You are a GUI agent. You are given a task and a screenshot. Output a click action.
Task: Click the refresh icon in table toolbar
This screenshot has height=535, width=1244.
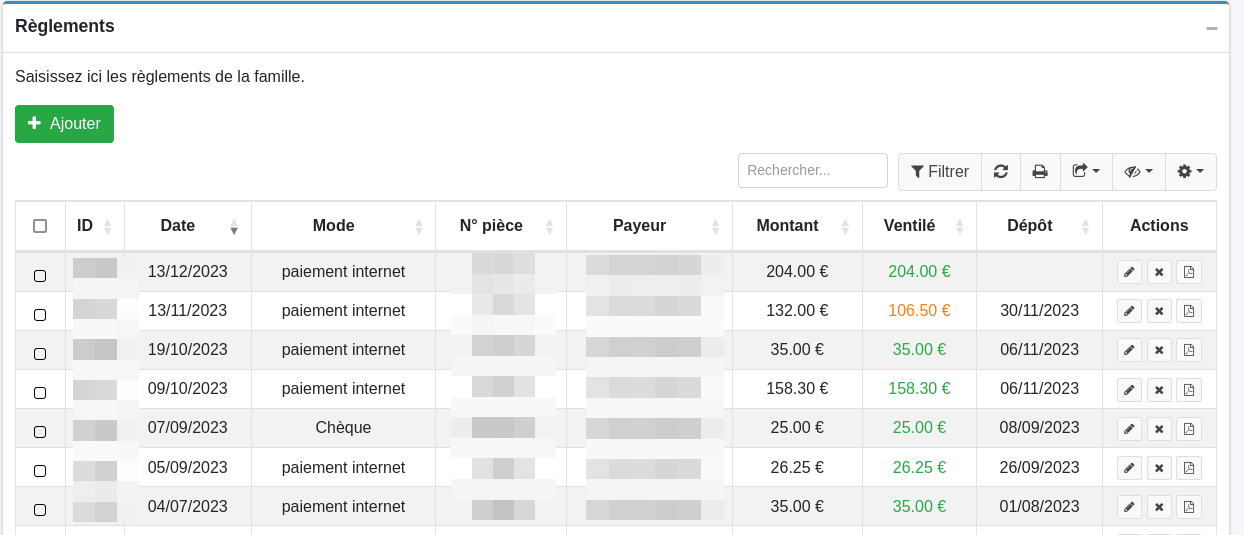[x=1000, y=171]
